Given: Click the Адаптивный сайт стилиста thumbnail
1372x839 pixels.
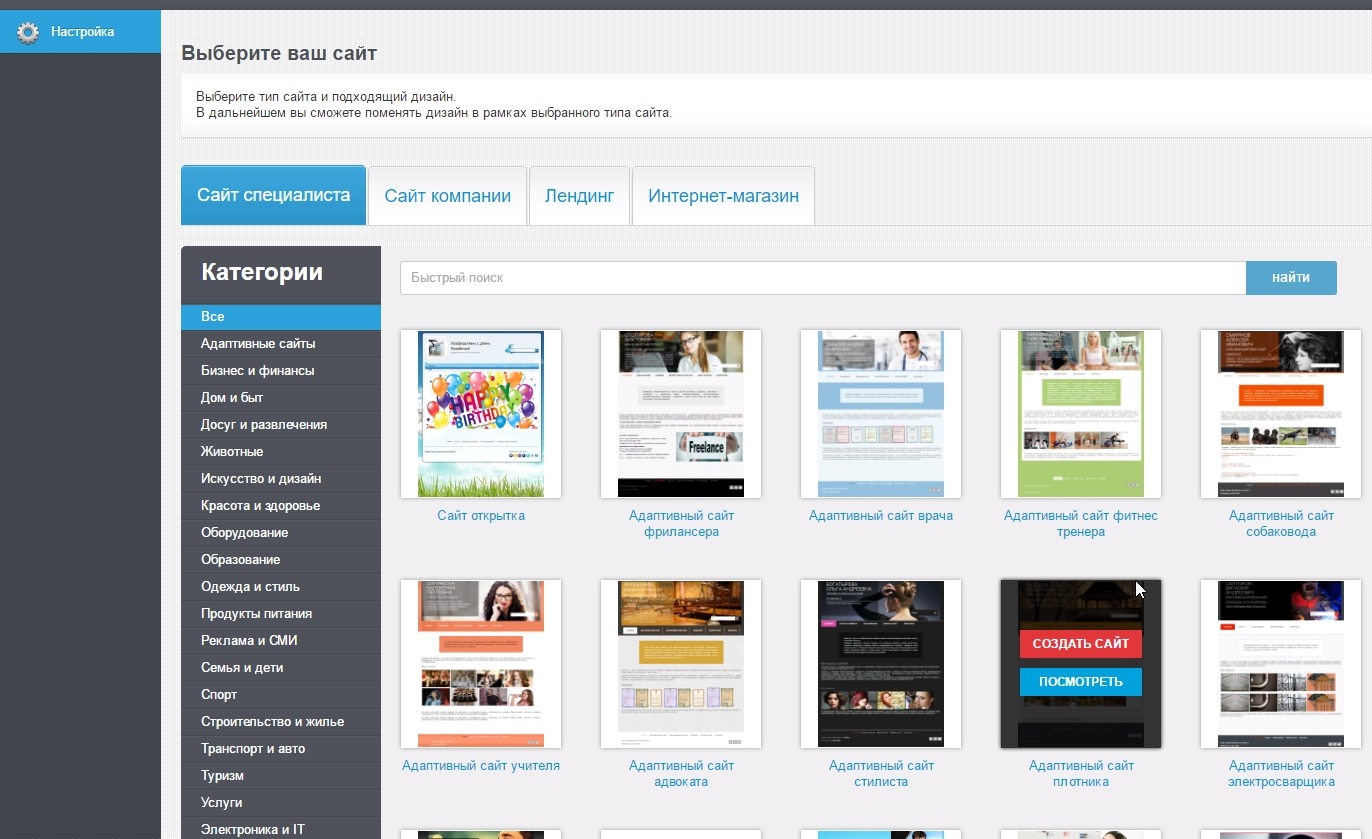Looking at the screenshot, I should (x=880, y=663).
